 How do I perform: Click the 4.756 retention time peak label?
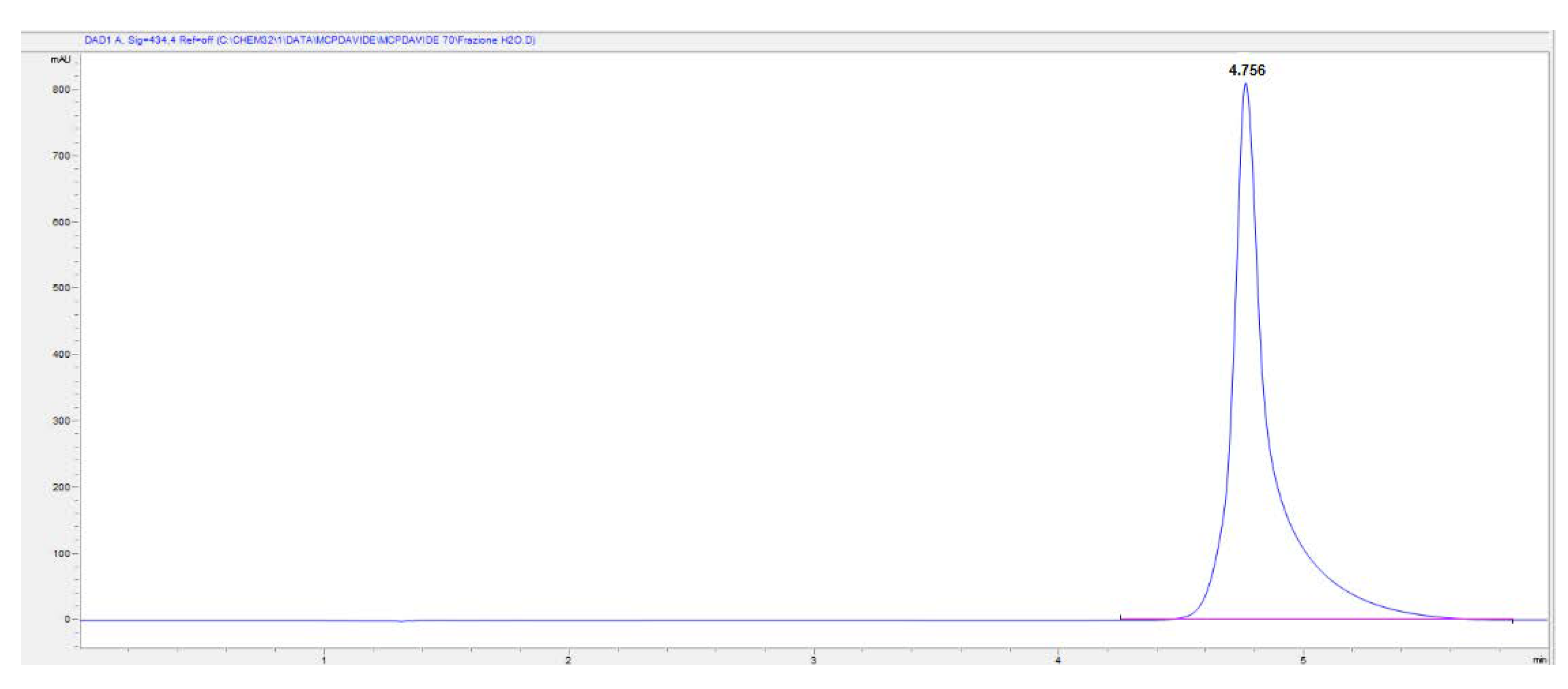pos(1247,70)
